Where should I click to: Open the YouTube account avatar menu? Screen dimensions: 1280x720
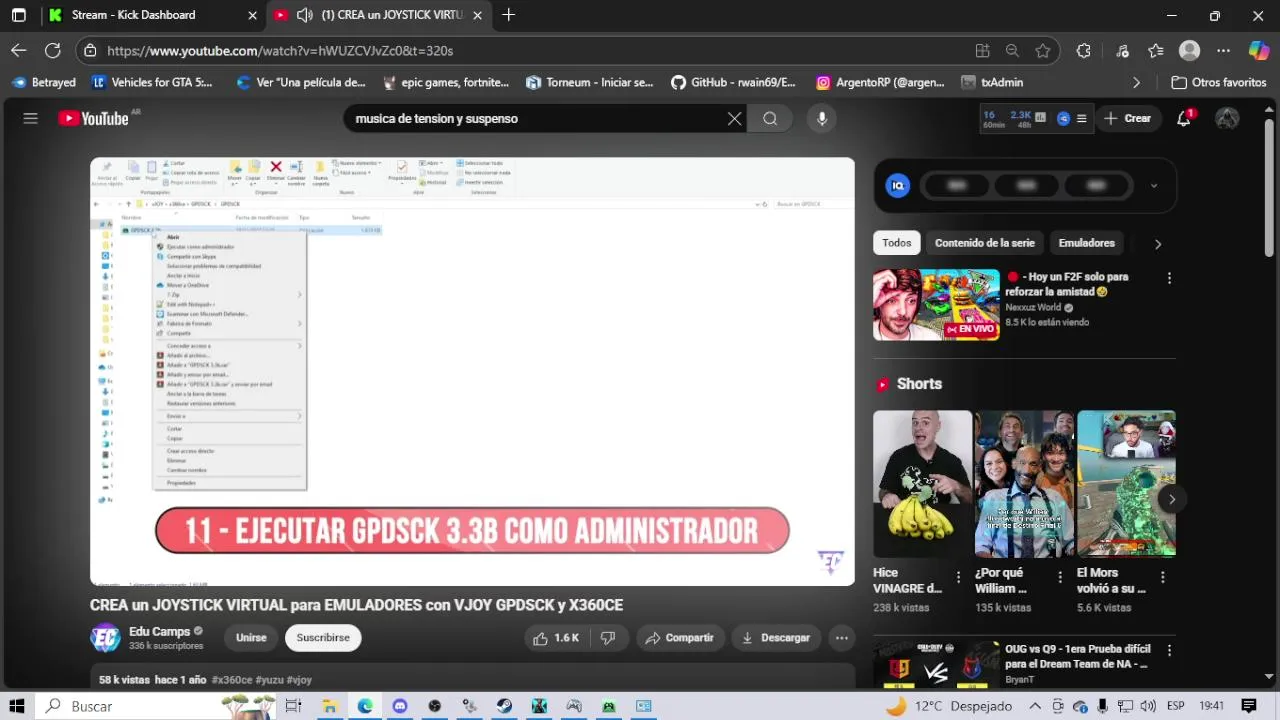(x=1227, y=118)
